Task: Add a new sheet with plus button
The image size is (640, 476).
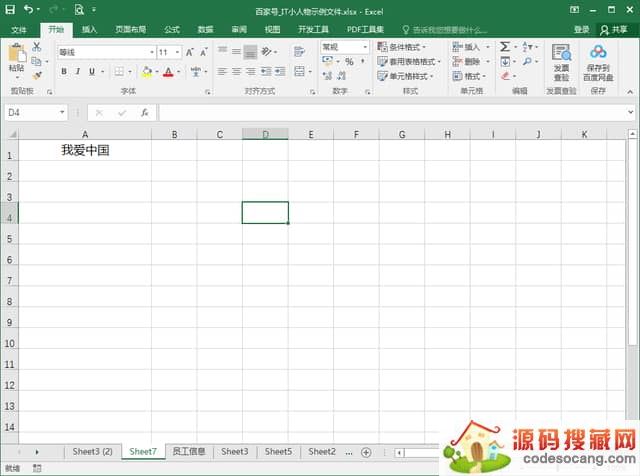Action: (x=366, y=452)
